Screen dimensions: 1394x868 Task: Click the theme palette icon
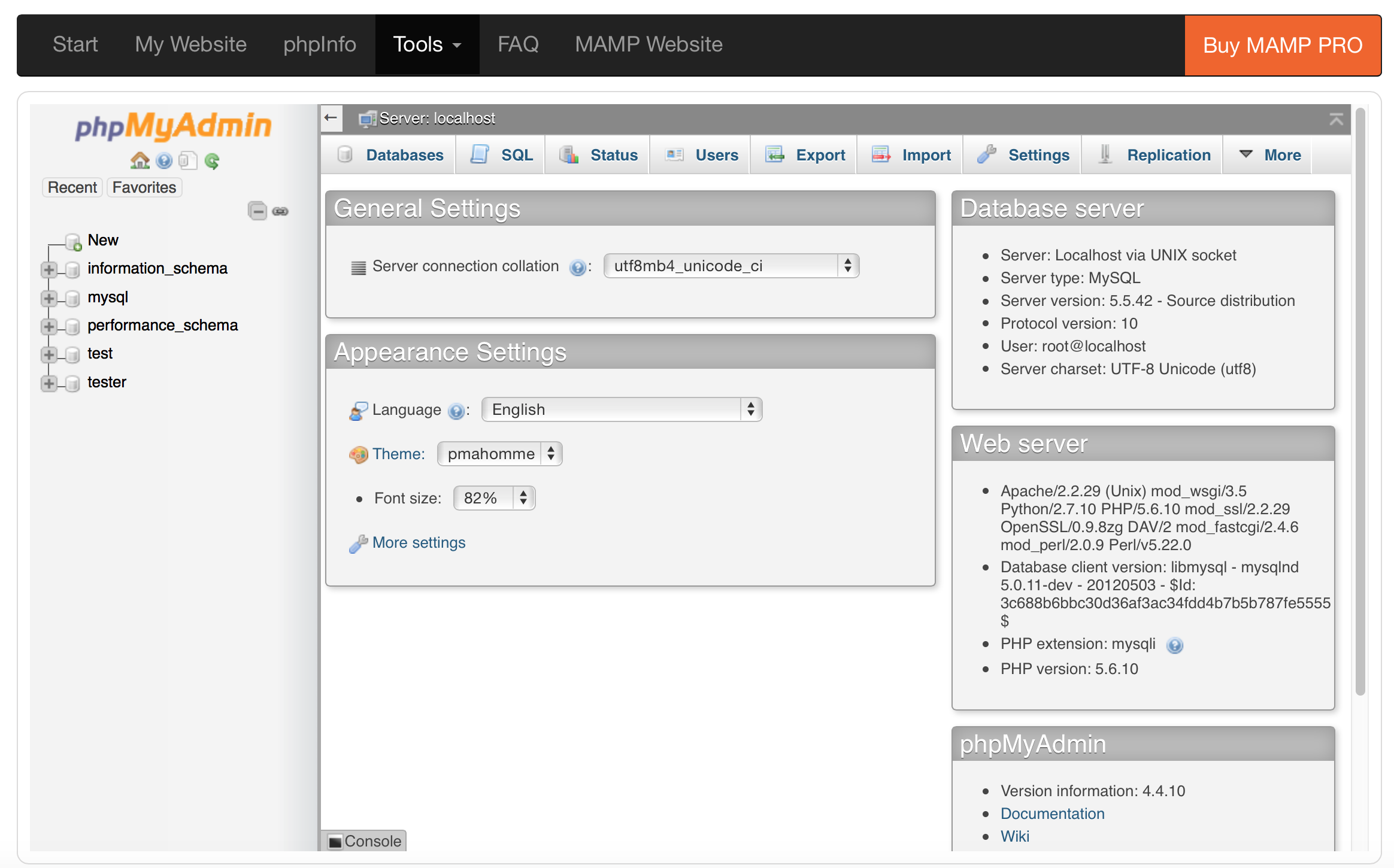358,454
